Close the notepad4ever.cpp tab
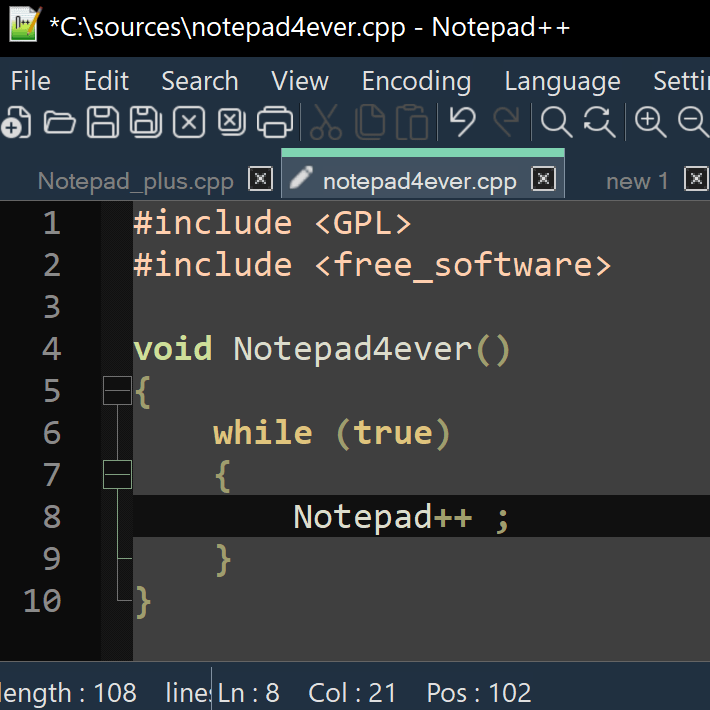The image size is (710, 710). [x=543, y=179]
